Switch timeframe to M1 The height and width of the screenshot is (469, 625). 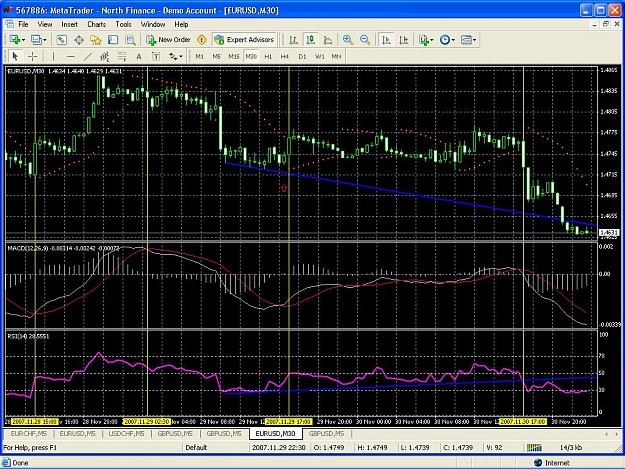click(199, 56)
